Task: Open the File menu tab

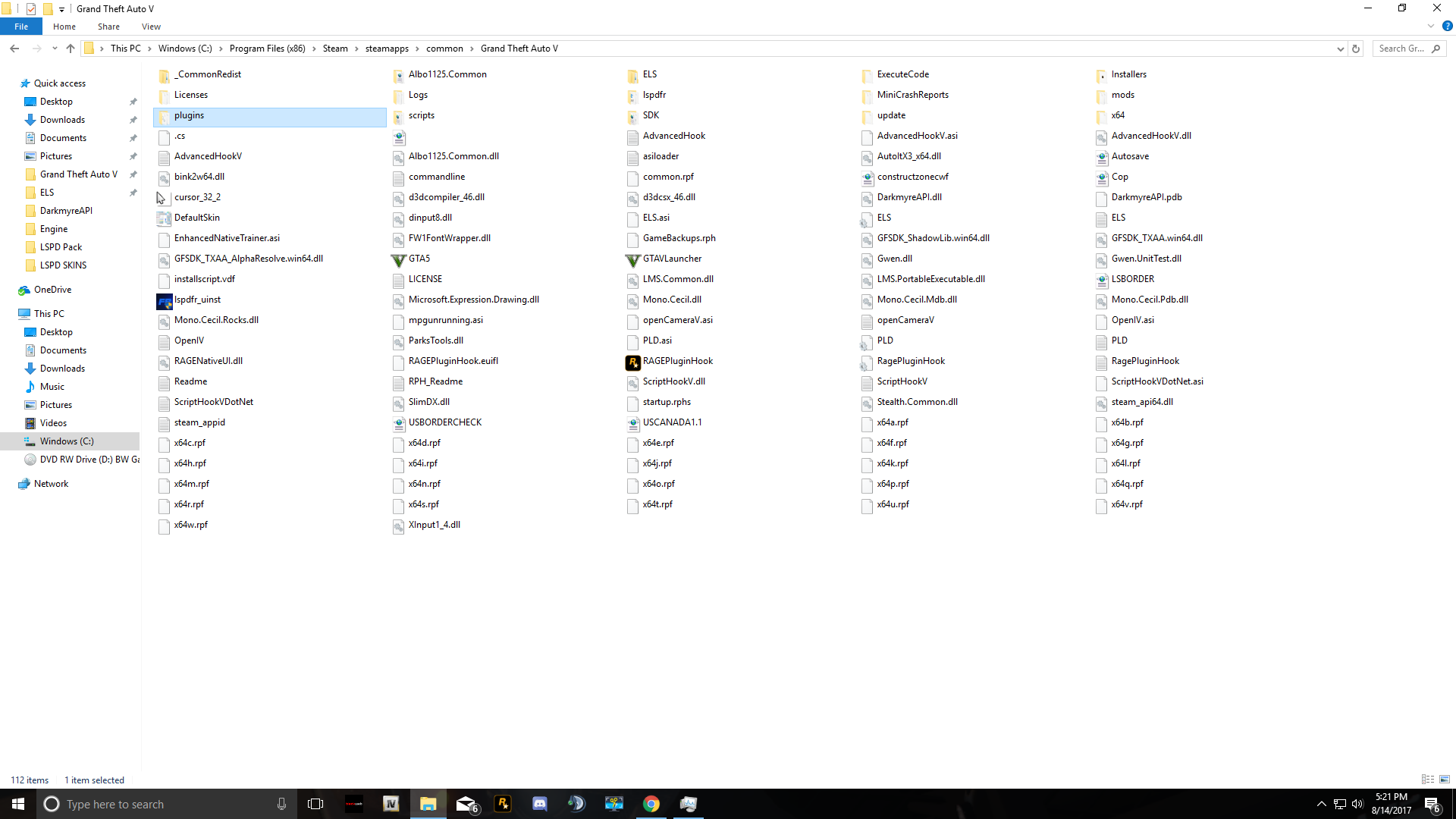Action: tap(21, 27)
